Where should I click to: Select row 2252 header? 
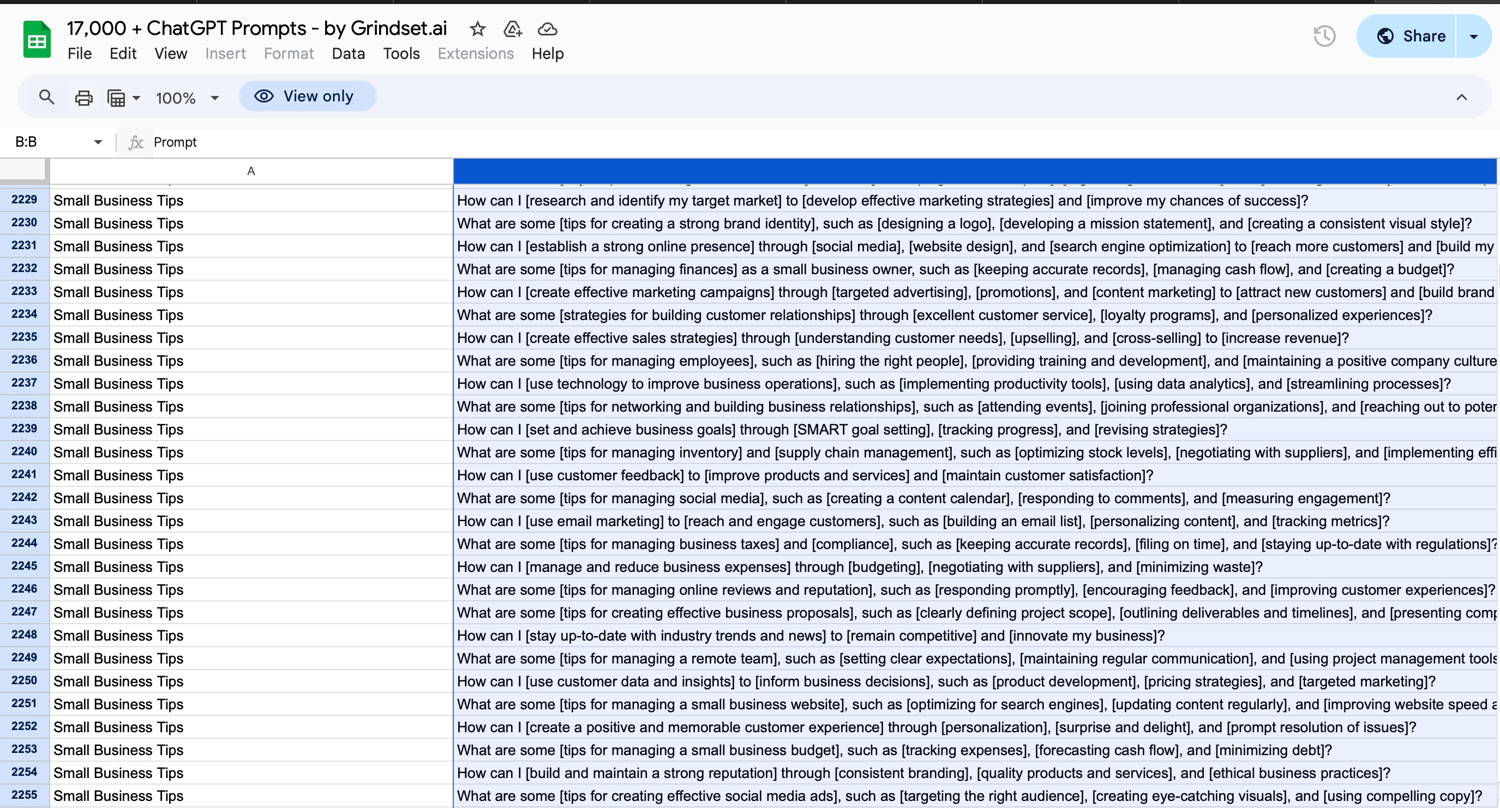(24, 727)
